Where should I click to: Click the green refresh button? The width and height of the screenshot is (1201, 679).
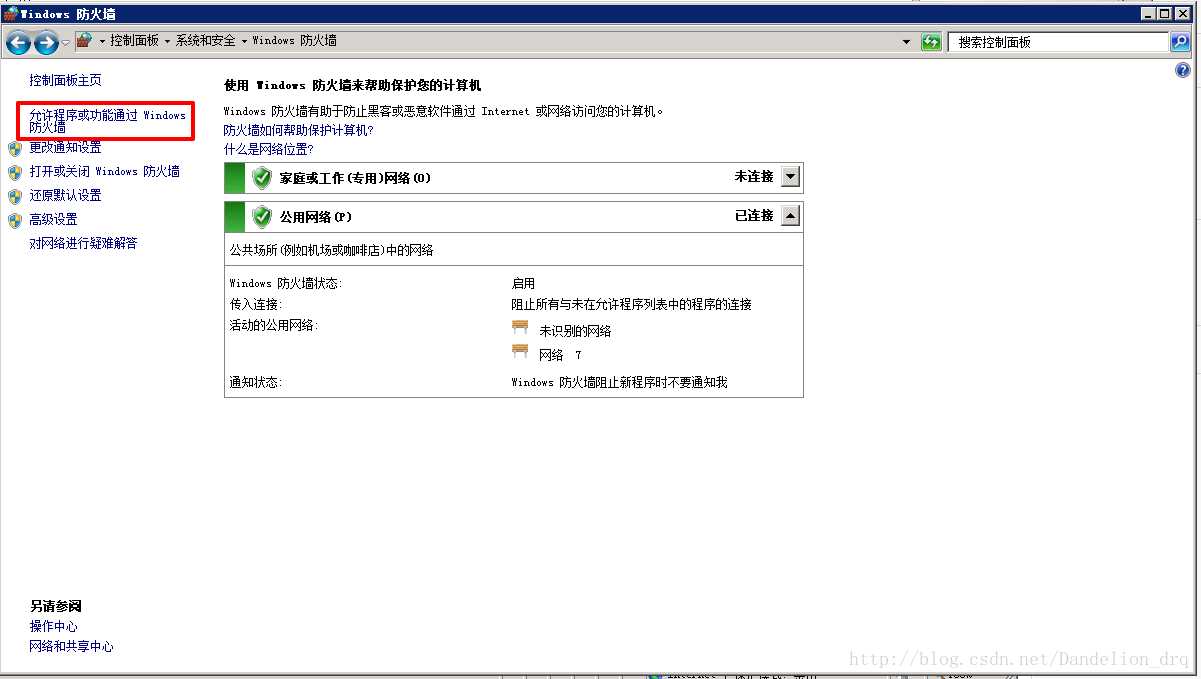coord(931,42)
